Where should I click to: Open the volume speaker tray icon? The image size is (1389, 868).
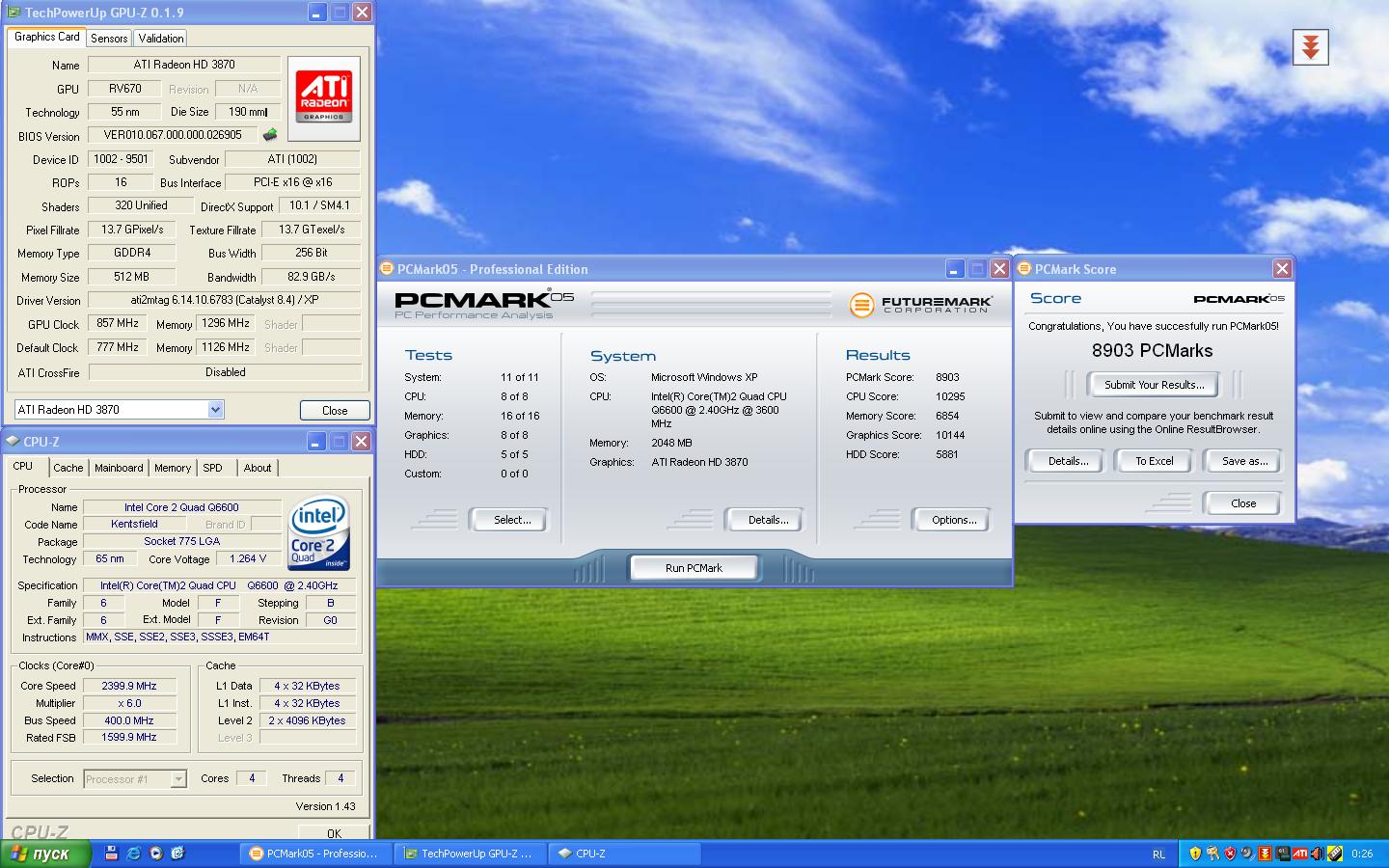(x=1318, y=854)
